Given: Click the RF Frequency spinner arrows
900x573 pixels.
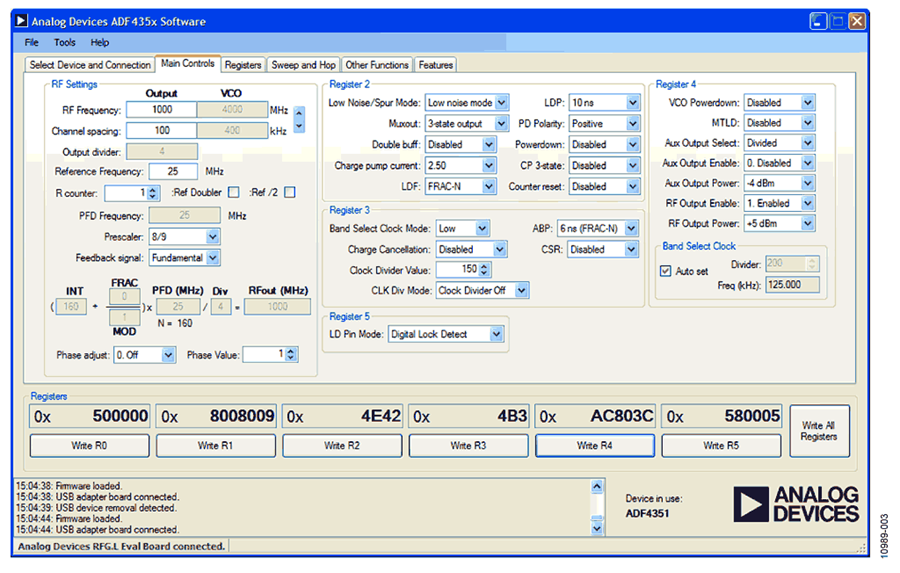Looking at the screenshot, I should coord(298,120).
